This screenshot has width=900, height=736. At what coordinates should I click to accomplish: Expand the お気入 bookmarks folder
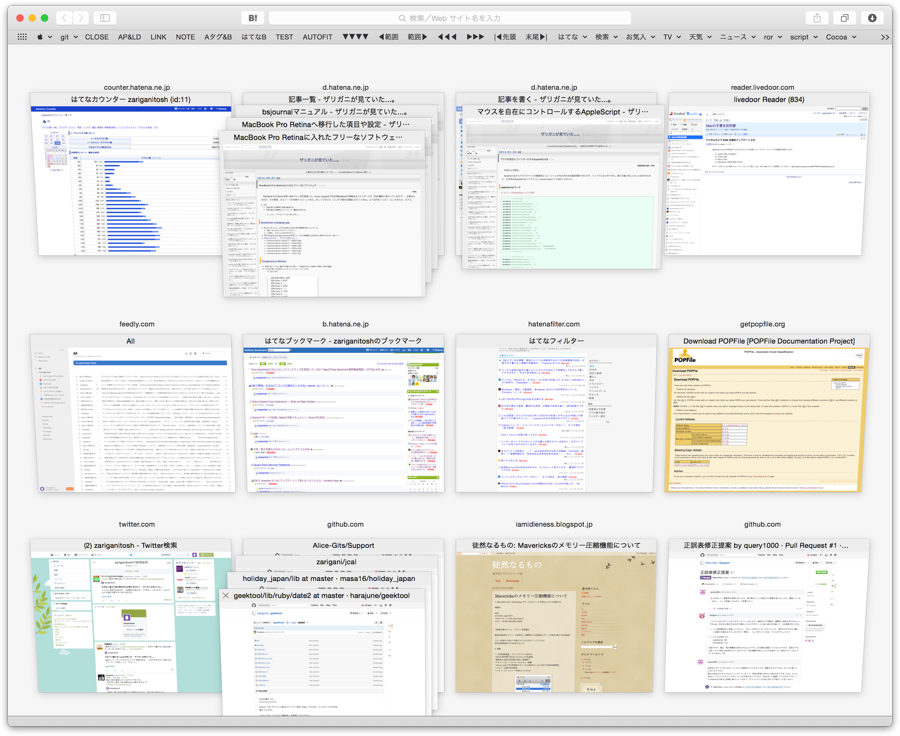[640, 37]
